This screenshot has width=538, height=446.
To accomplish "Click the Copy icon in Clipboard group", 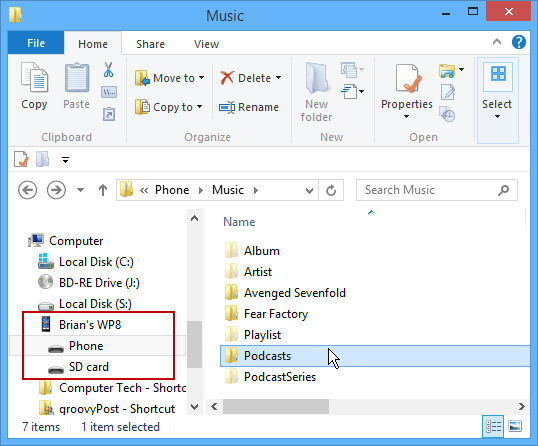I will (x=34, y=86).
